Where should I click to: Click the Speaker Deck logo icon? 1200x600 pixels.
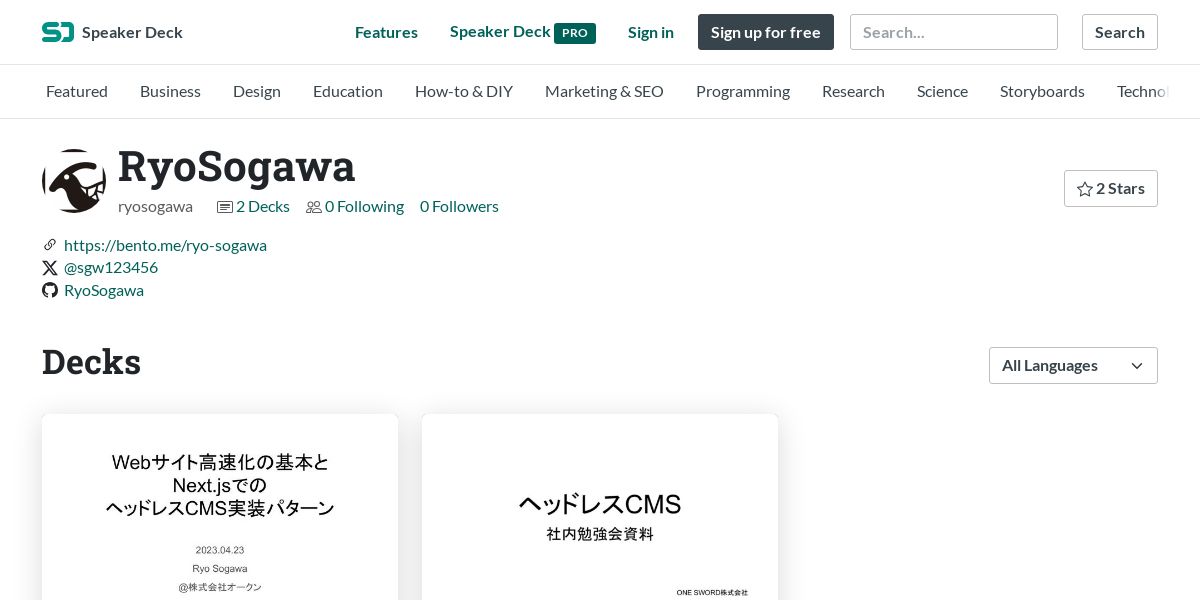click(58, 32)
